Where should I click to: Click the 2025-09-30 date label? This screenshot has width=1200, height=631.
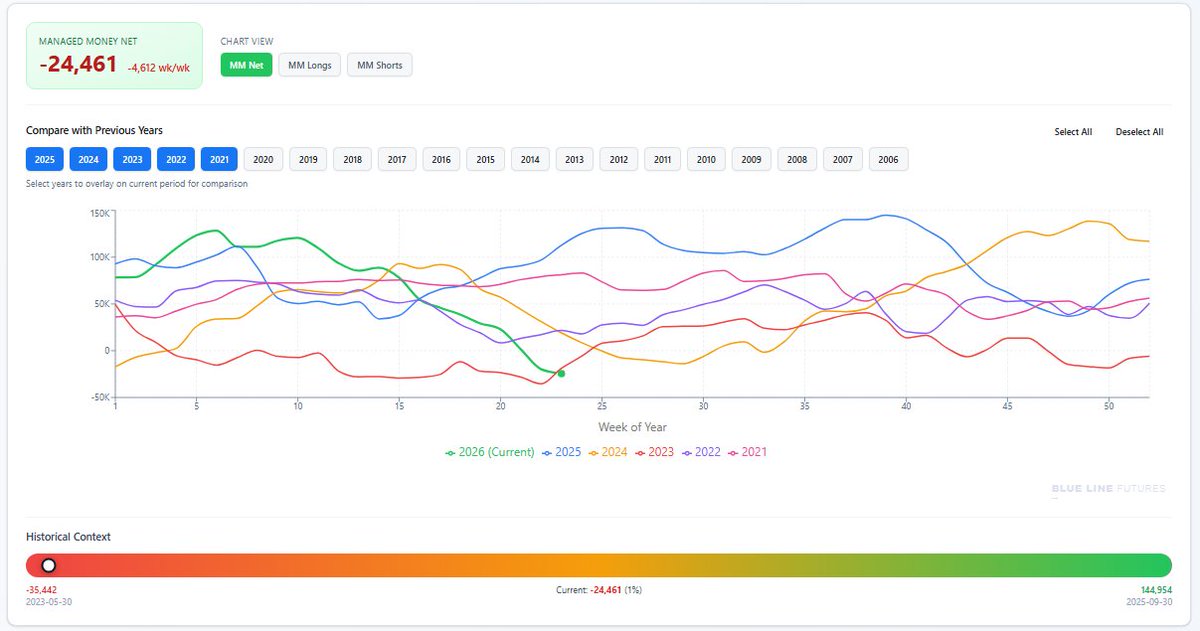[1149, 602]
